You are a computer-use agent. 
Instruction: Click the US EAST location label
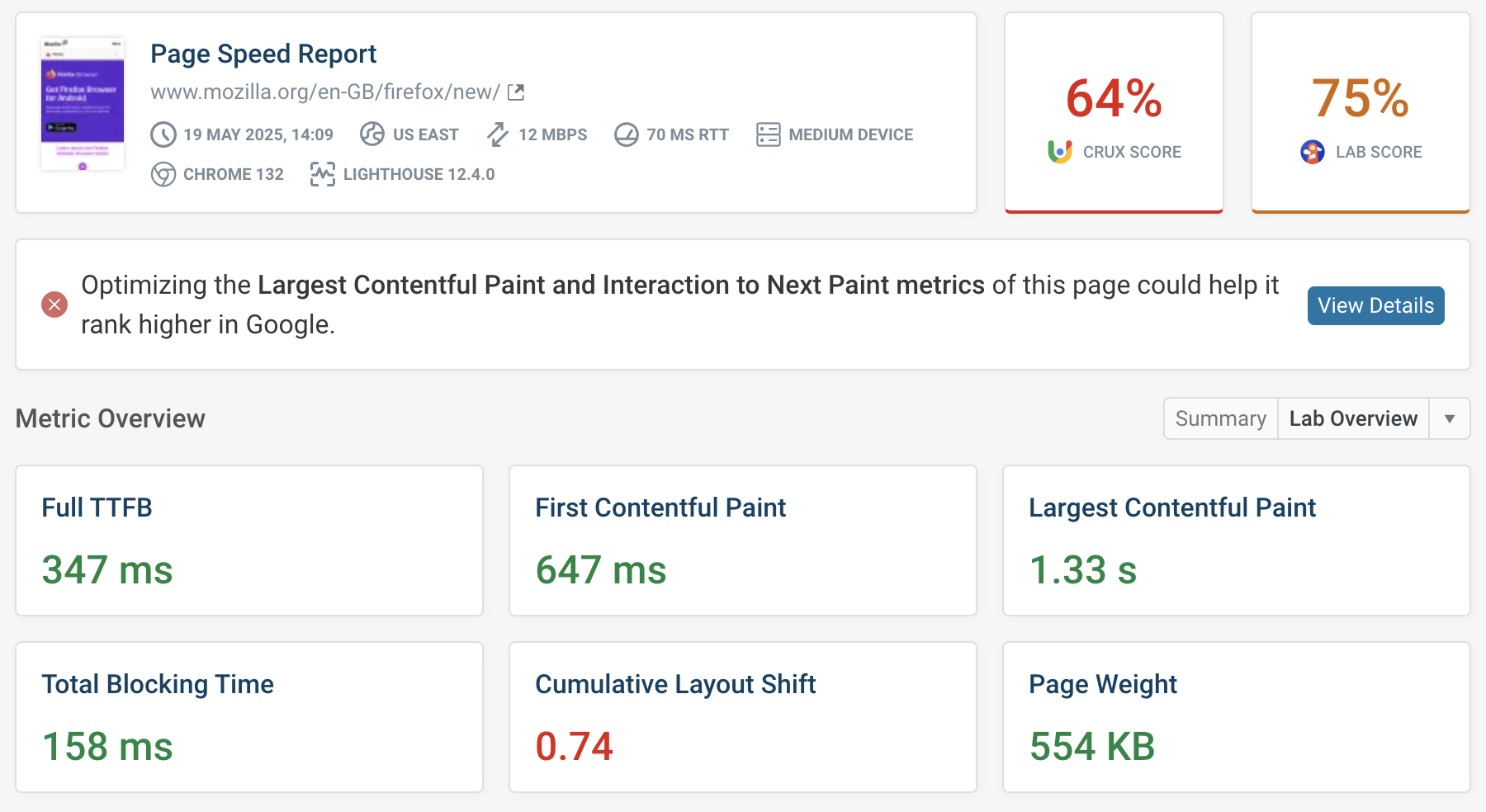tap(426, 135)
